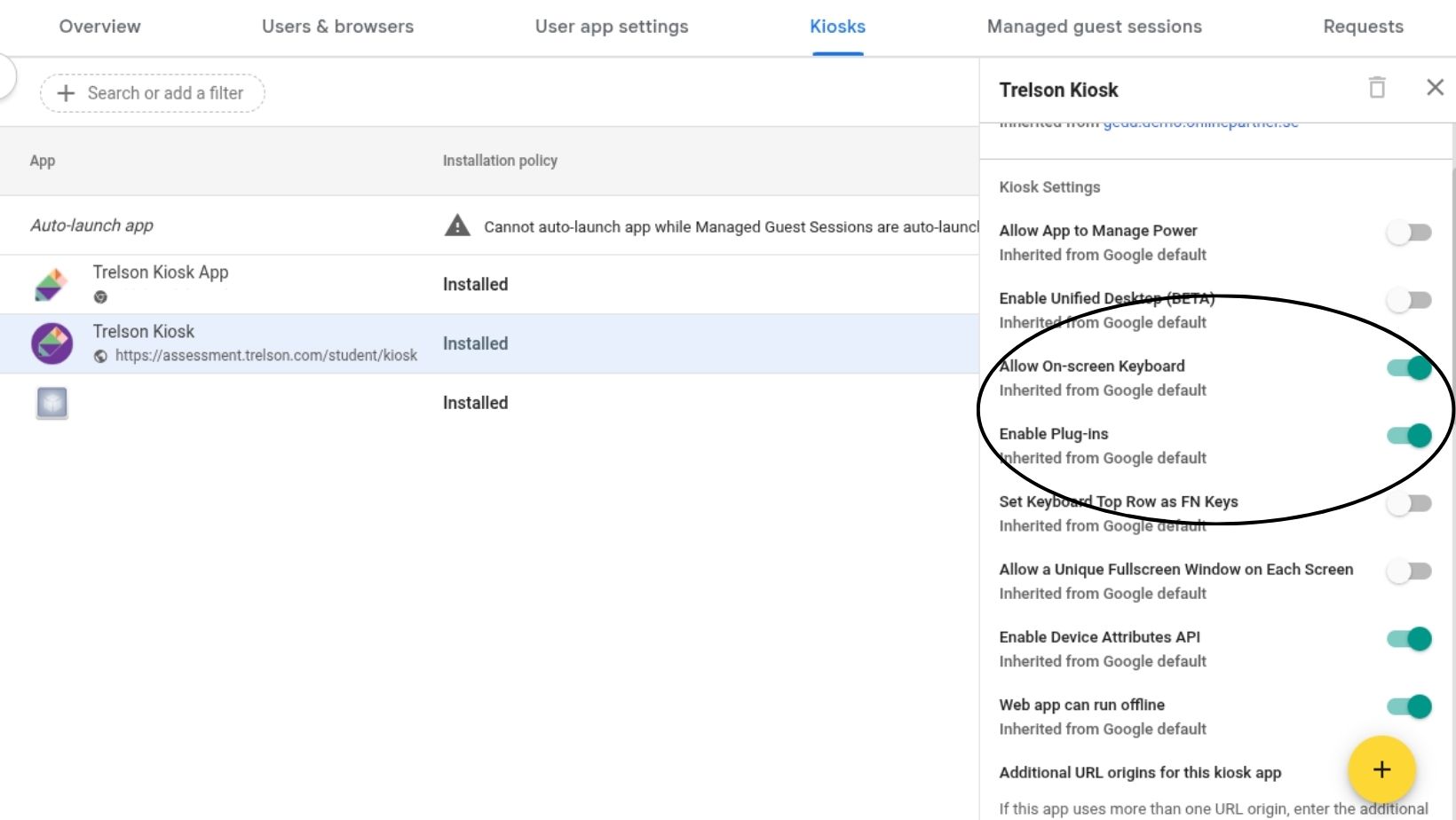
Task: Select the Trelson Kiosk App row name
Action: pos(161,272)
